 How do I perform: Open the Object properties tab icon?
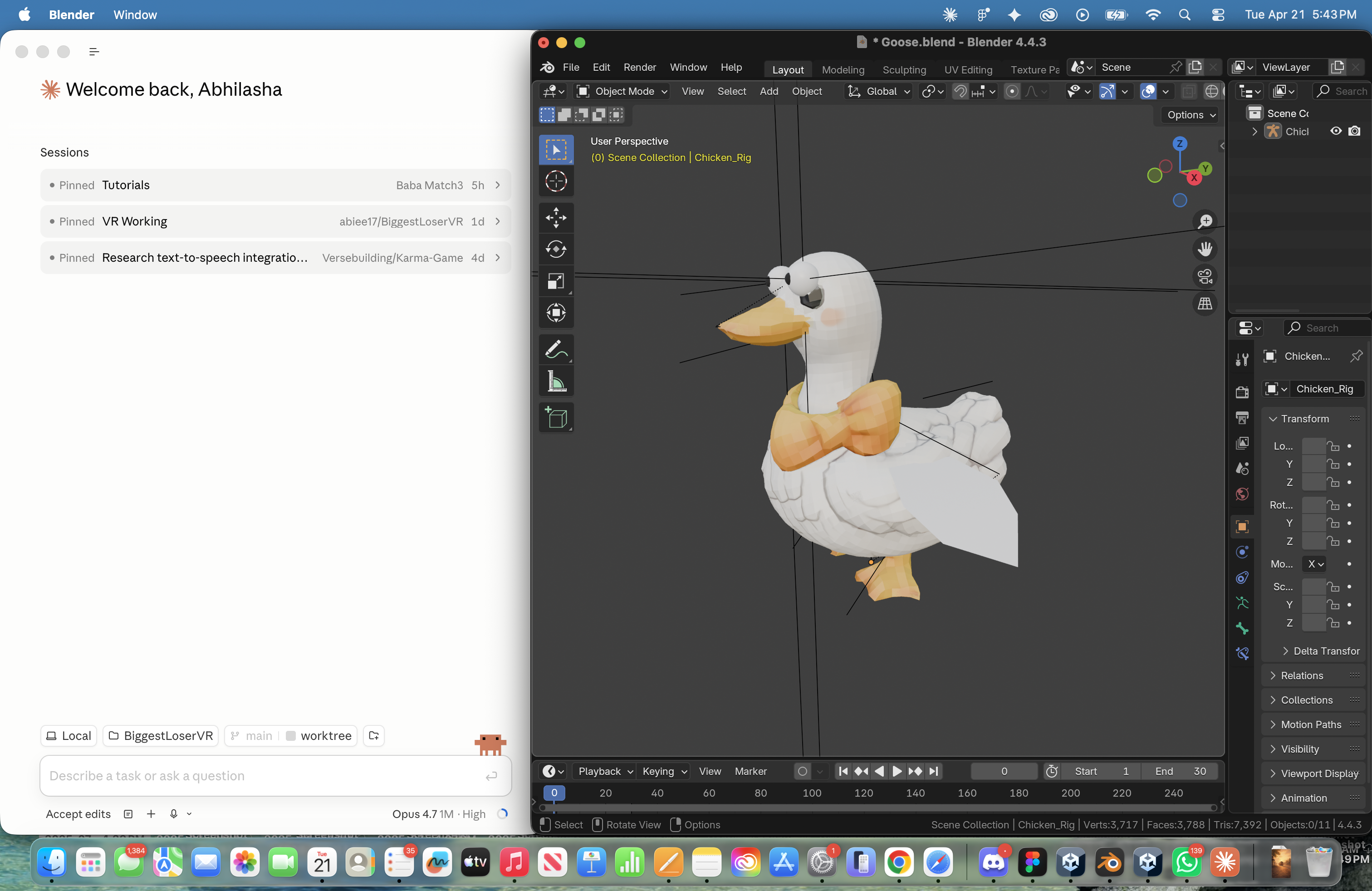(1242, 526)
